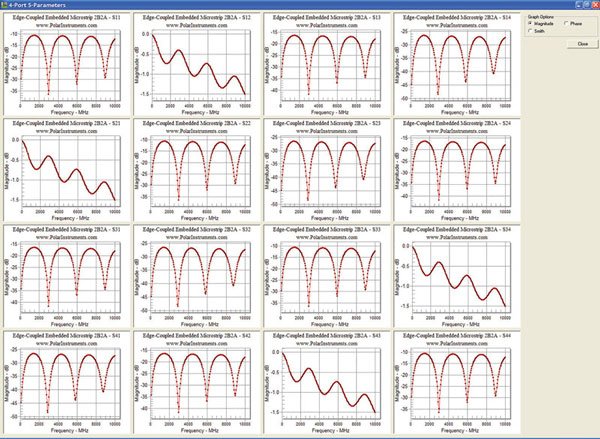The width and height of the screenshot is (600, 439).
Task: Close the window with the red X
Action: coord(595,5)
